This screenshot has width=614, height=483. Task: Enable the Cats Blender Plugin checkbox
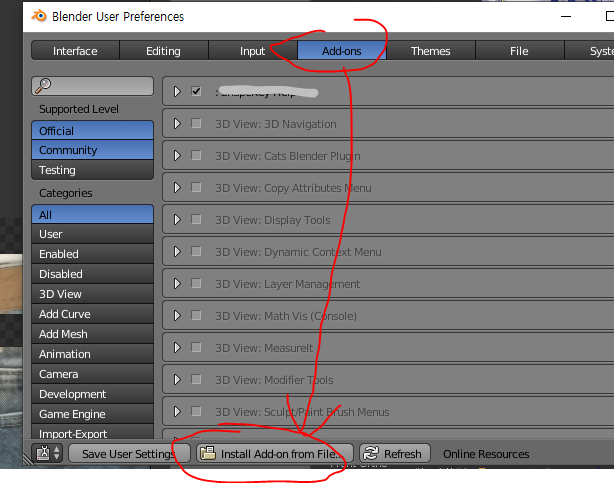click(x=196, y=156)
